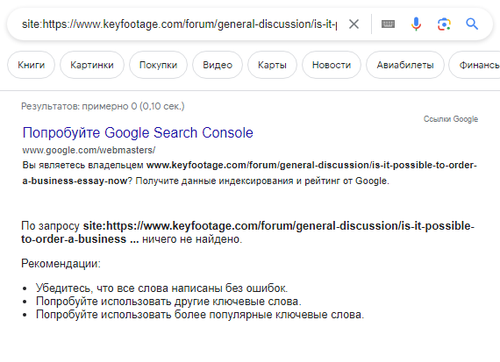
Task: Click the Рекомендации heading text
Action: [61, 263]
